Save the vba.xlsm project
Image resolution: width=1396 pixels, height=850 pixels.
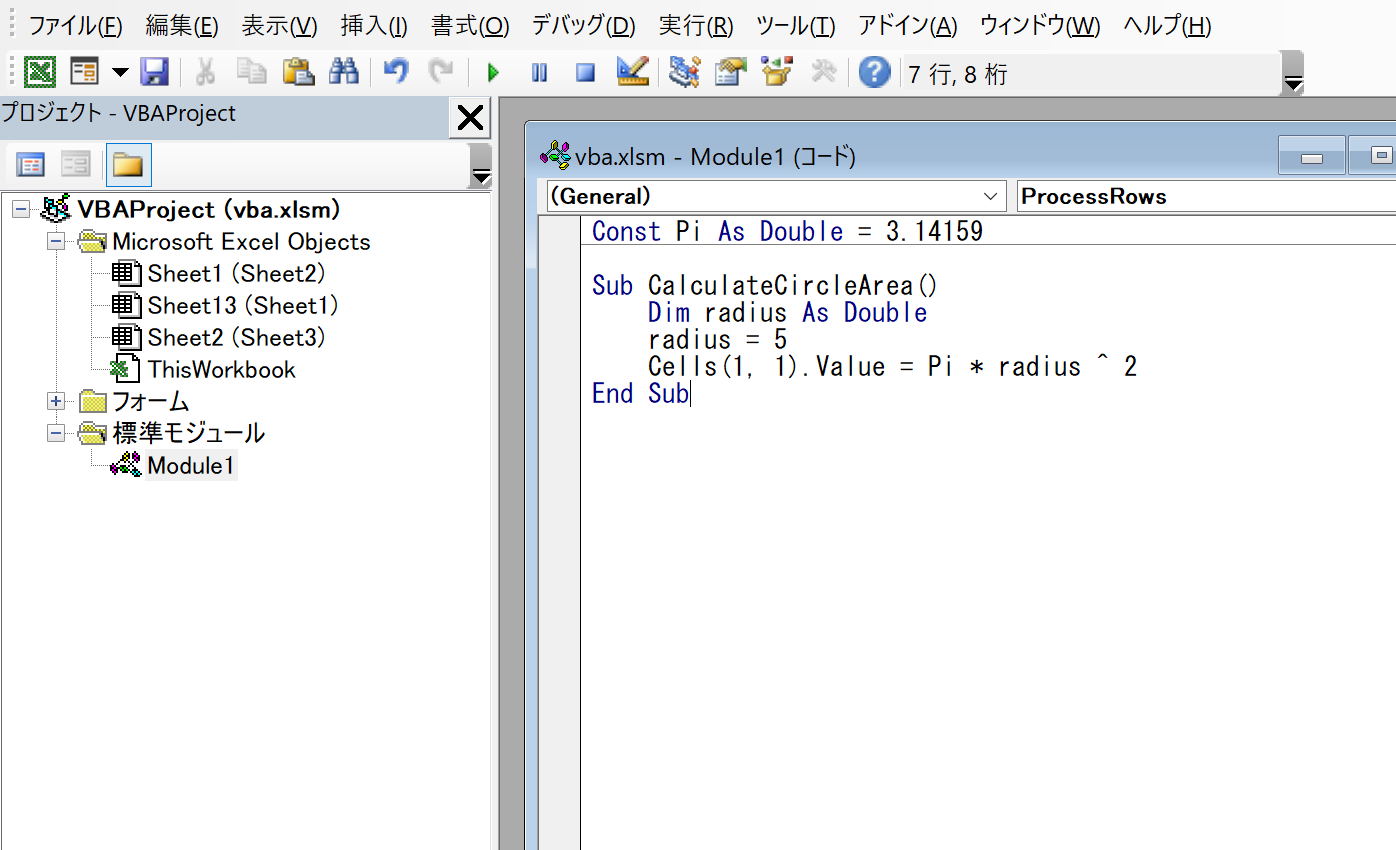click(155, 71)
